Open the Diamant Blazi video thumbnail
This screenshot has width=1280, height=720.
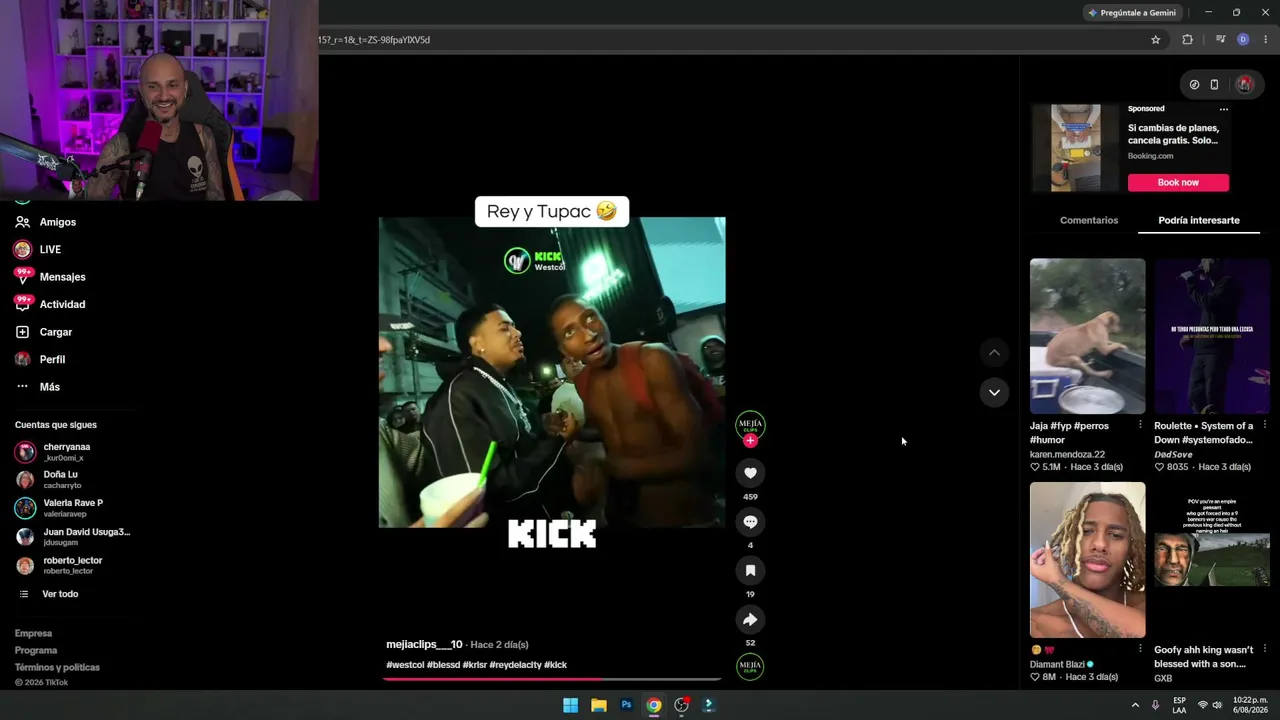(x=1088, y=560)
